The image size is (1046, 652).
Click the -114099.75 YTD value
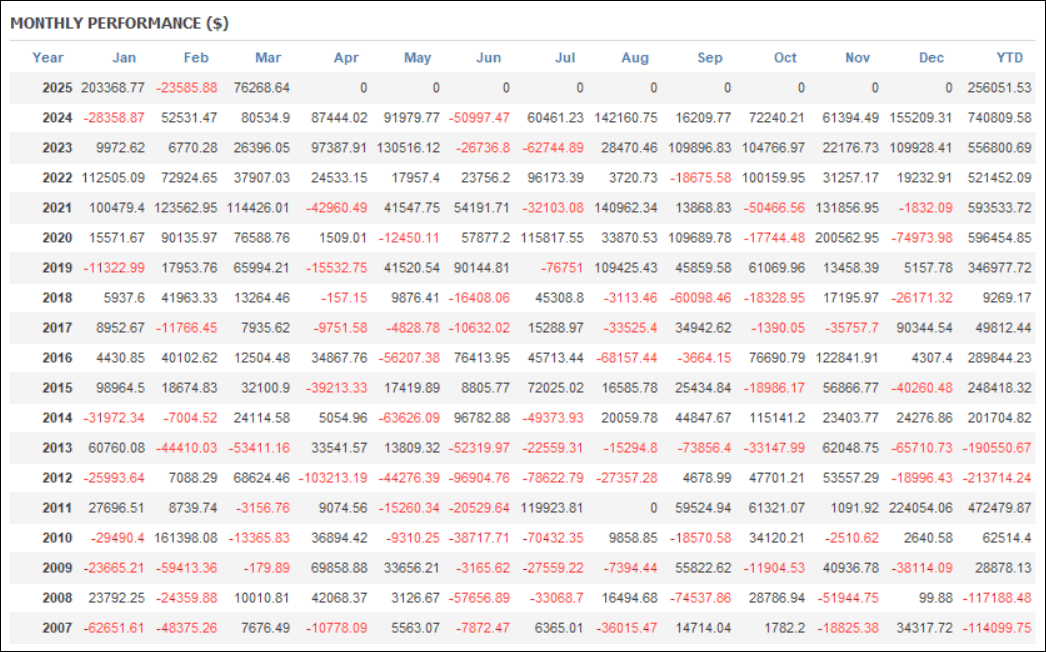point(997,628)
